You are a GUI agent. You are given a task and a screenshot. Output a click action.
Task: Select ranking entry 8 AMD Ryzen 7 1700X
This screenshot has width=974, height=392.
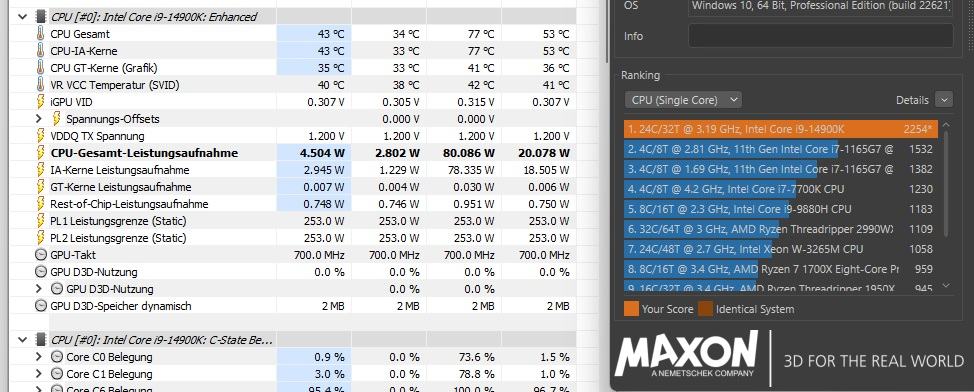click(x=781, y=270)
